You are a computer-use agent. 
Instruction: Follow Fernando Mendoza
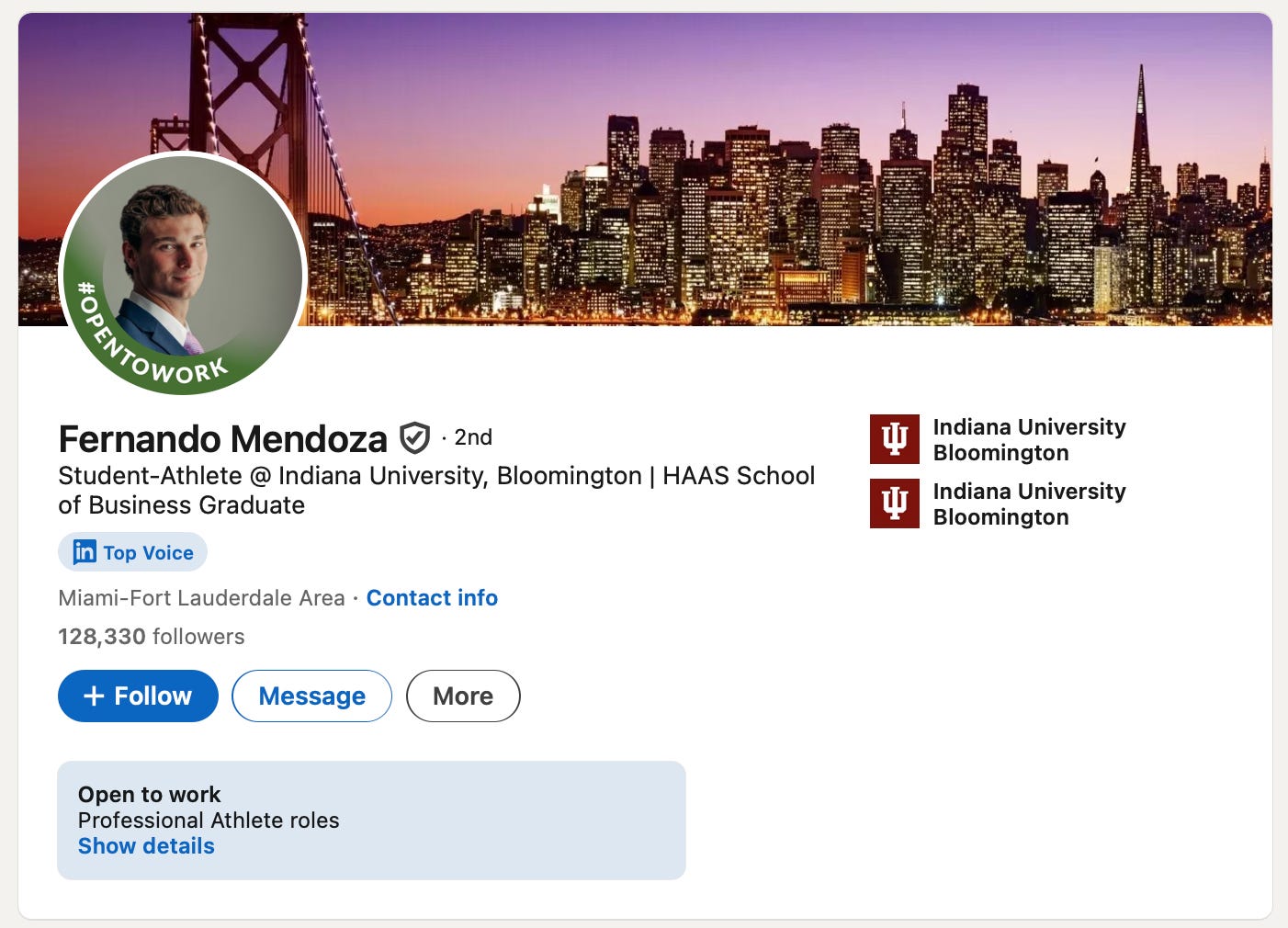click(x=138, y=696)
